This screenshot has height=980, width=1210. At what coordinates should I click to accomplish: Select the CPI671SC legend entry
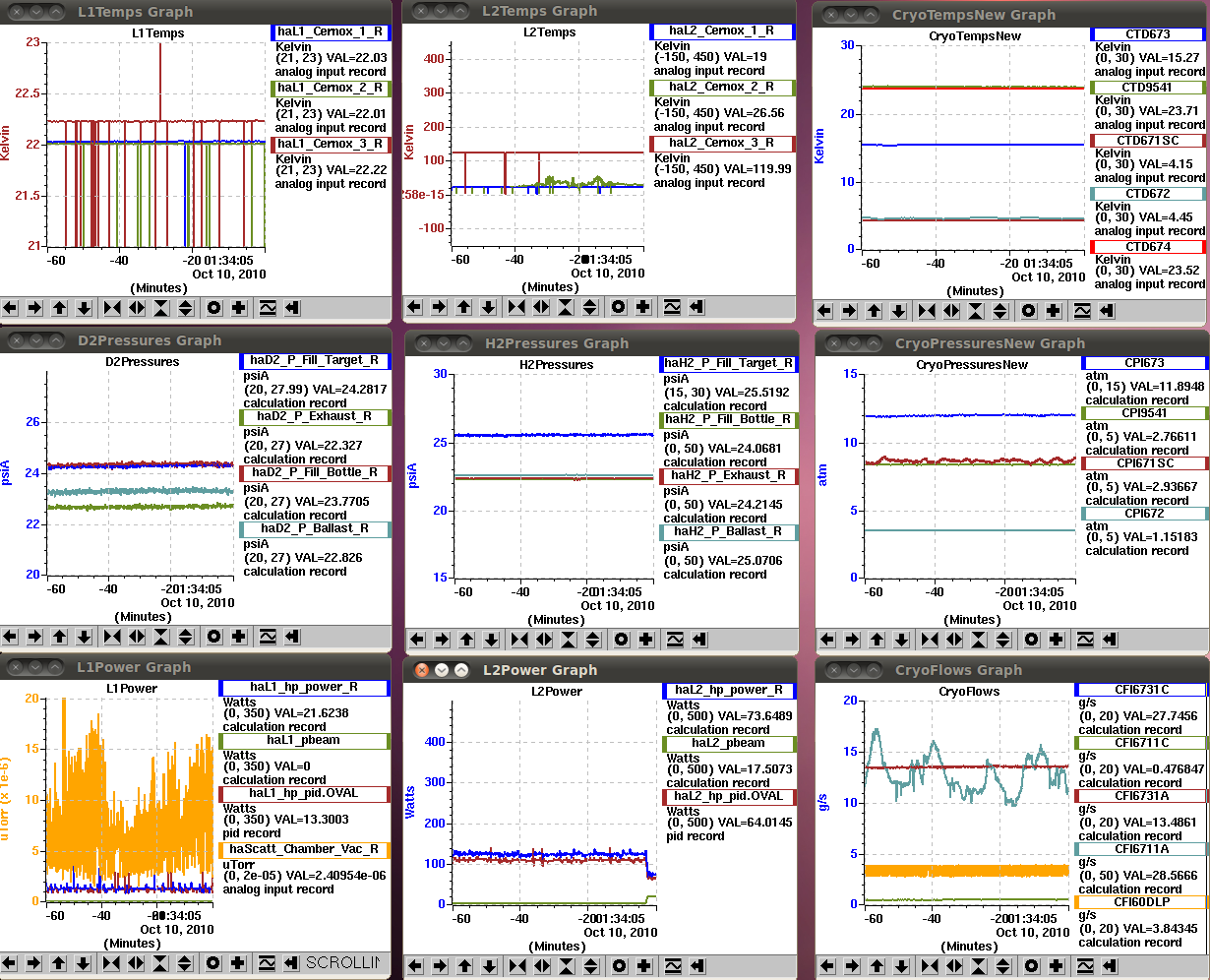(1144, 462)
